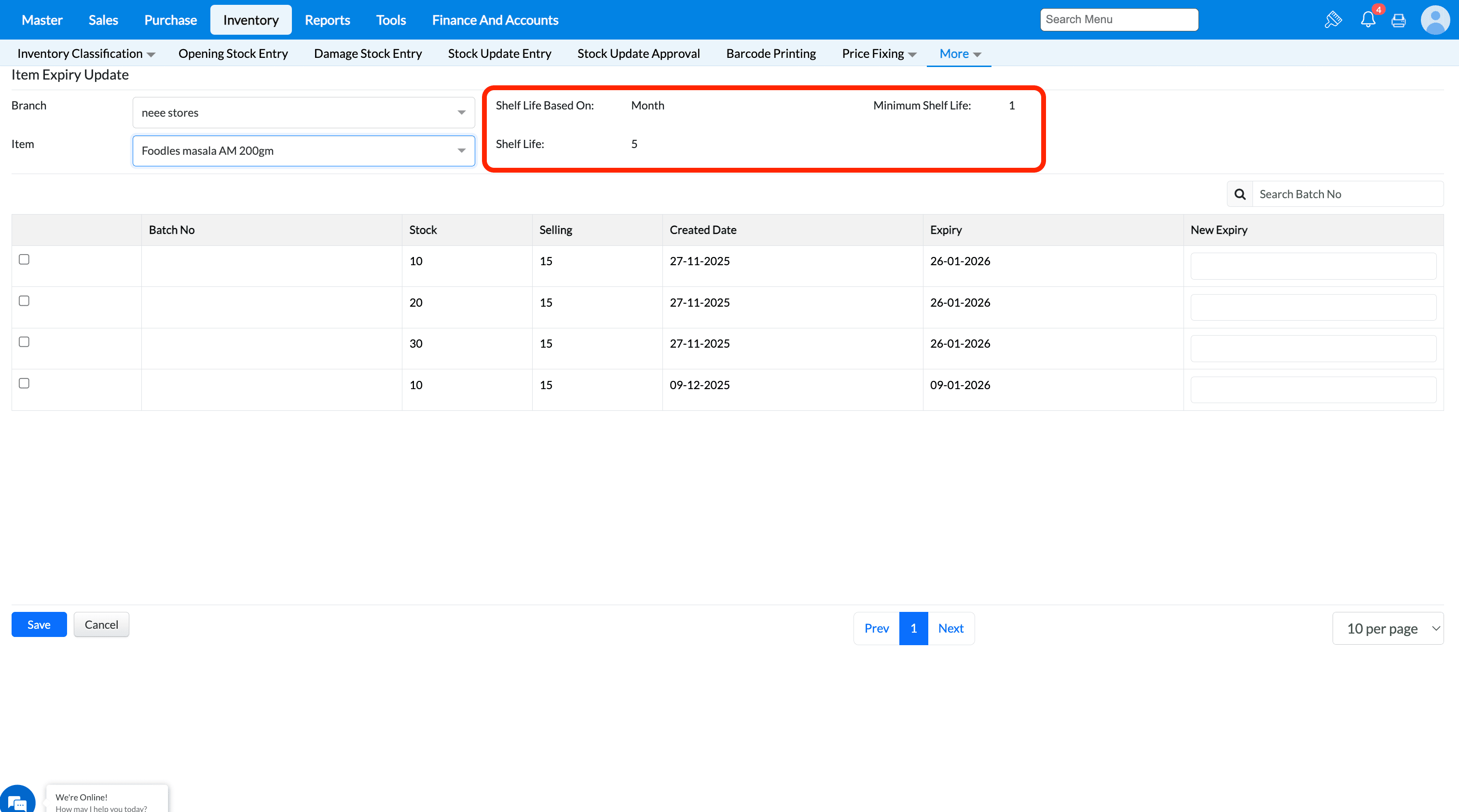
Task: Change the 10 per page selector
Action: click(1387, 628)
